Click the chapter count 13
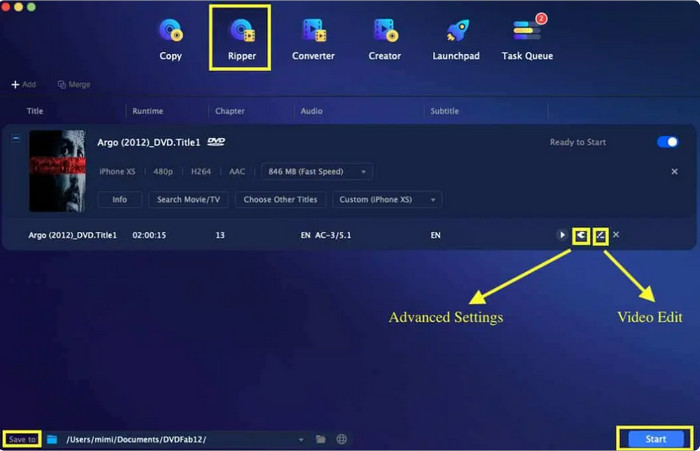Screen dimensions: 700x451 [x=220, y=235]
